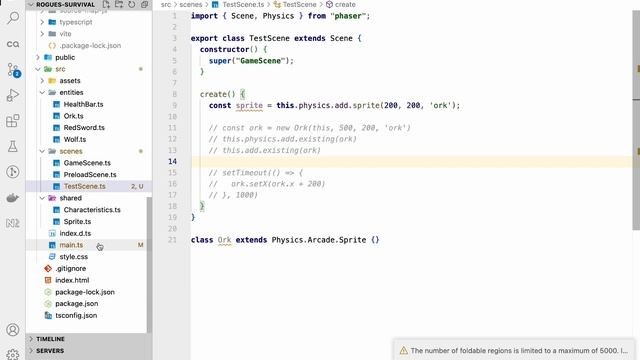The height and width of the screenshot is (360, 640).
Task: Open index.html file
Action: [x=72, y=280]
